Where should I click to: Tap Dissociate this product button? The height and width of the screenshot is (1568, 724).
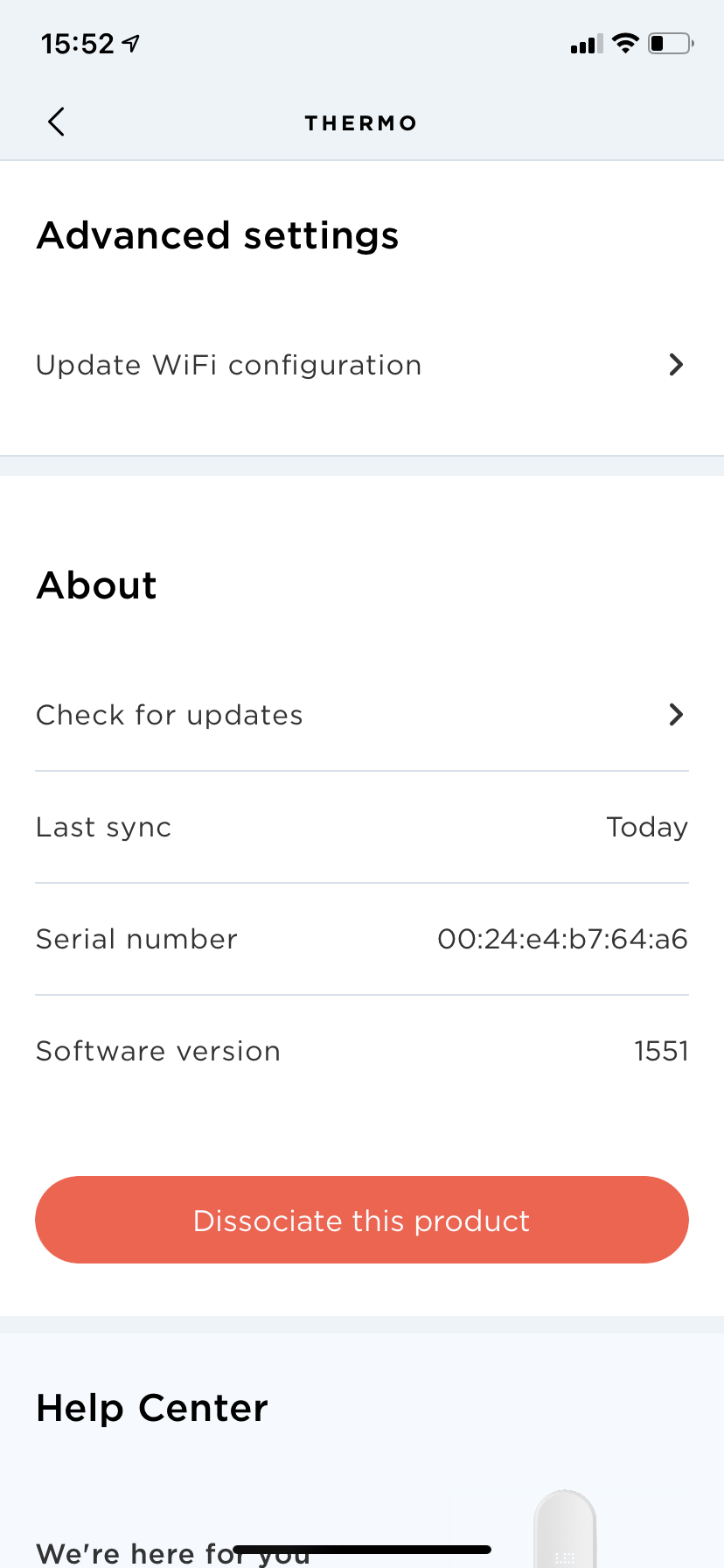coord(362,1220)
